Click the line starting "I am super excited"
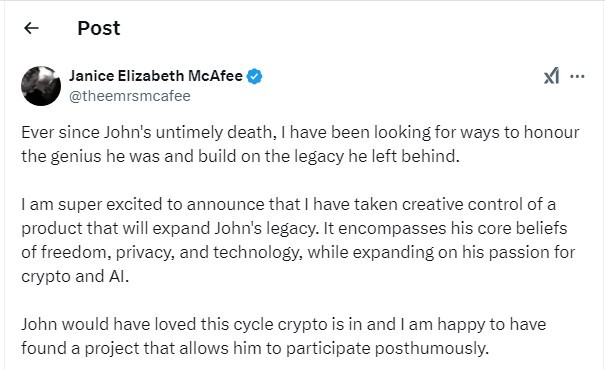The width and height of the screenshot is (605, 370). pyautogui.click(x=289, y=204)
